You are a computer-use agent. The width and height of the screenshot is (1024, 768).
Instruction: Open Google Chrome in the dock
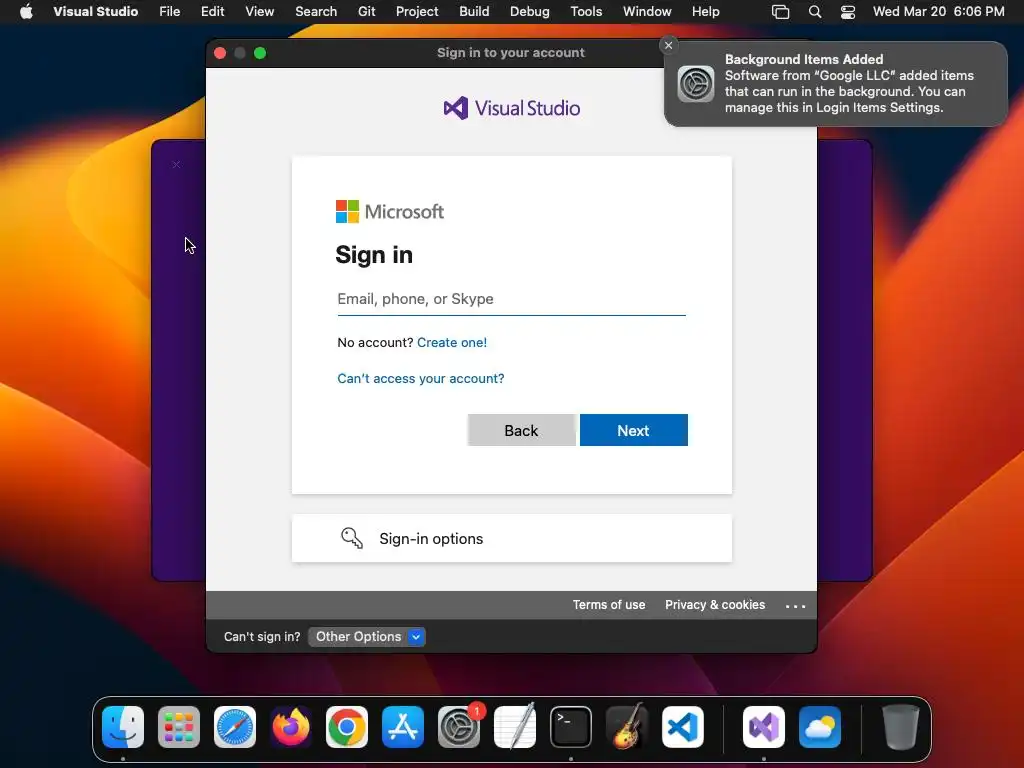click(347, 727)
